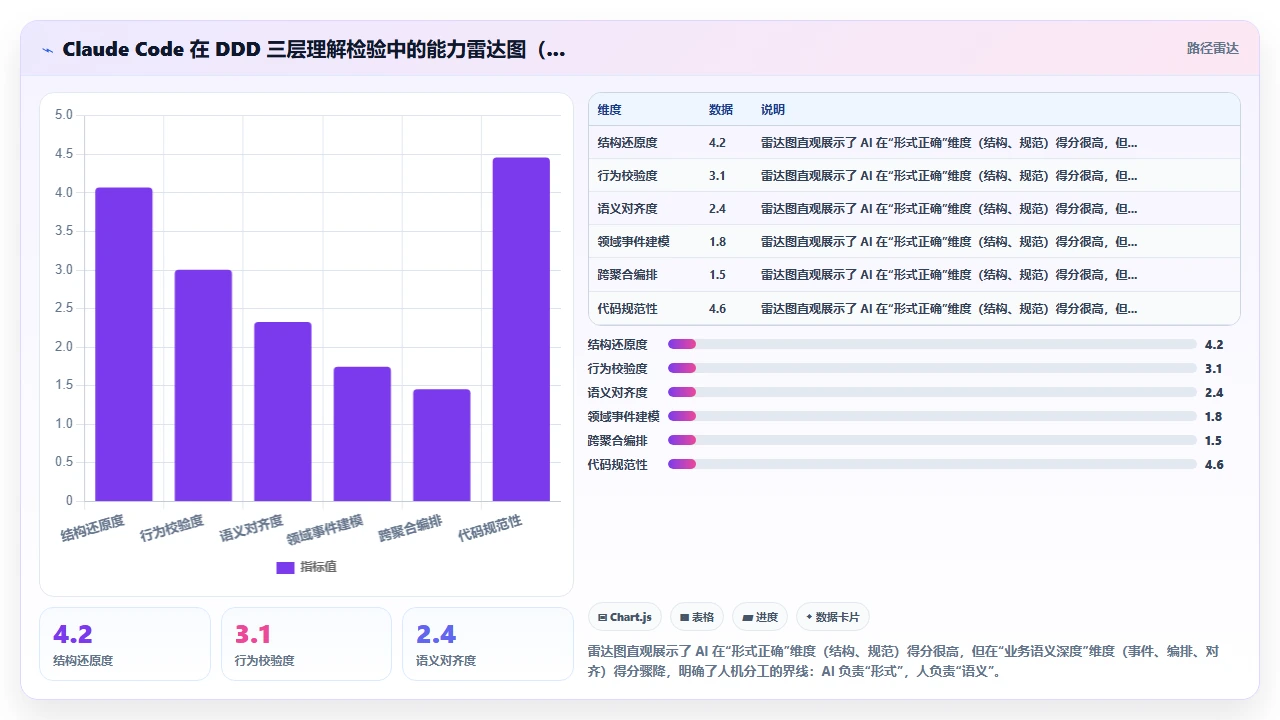1280x720 pixels.
Task: Click the 领域事件建模 table row cell
Action: [633, 242]
